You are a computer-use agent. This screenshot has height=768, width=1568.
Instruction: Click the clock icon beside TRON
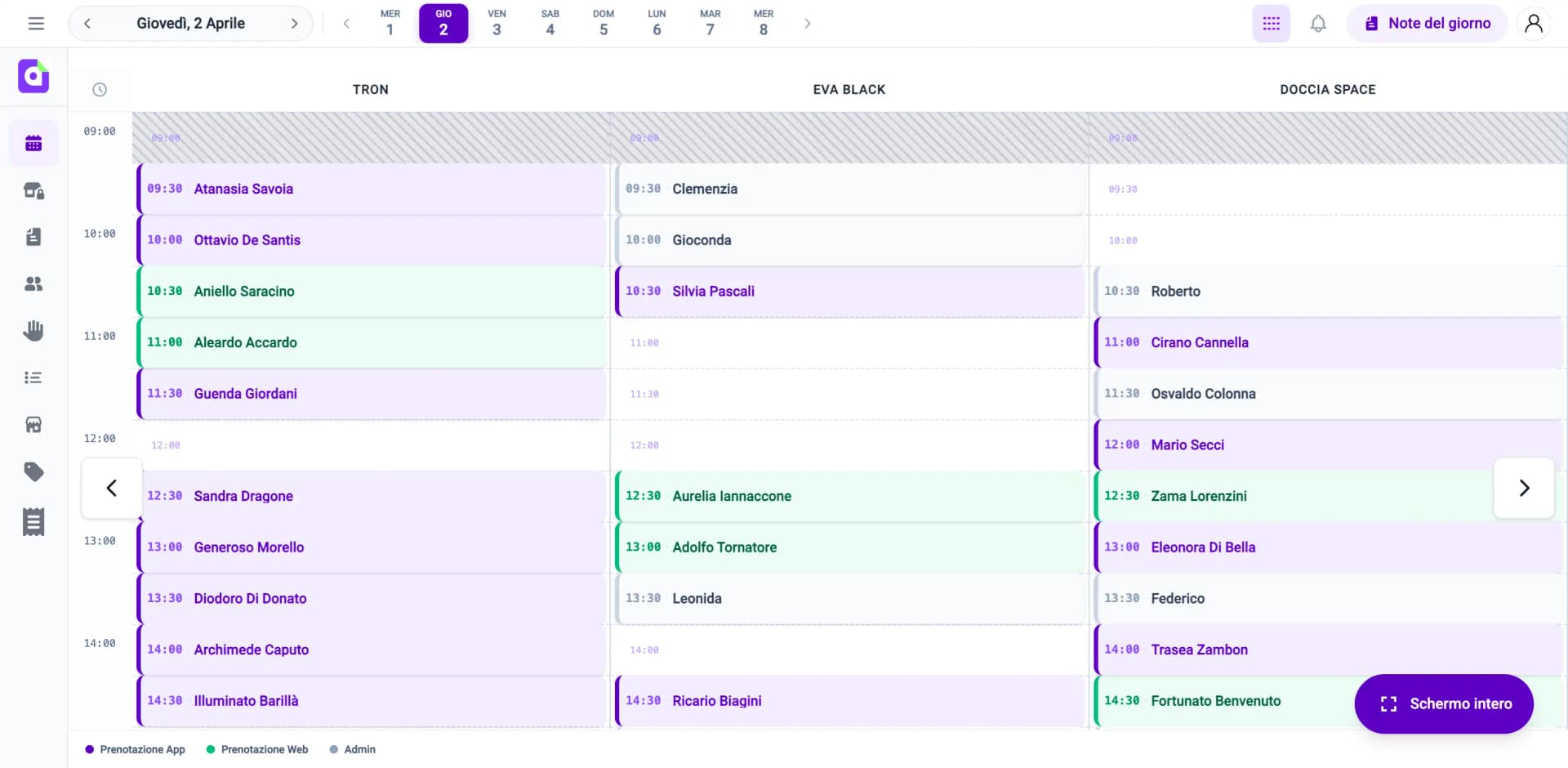[100, 90]
